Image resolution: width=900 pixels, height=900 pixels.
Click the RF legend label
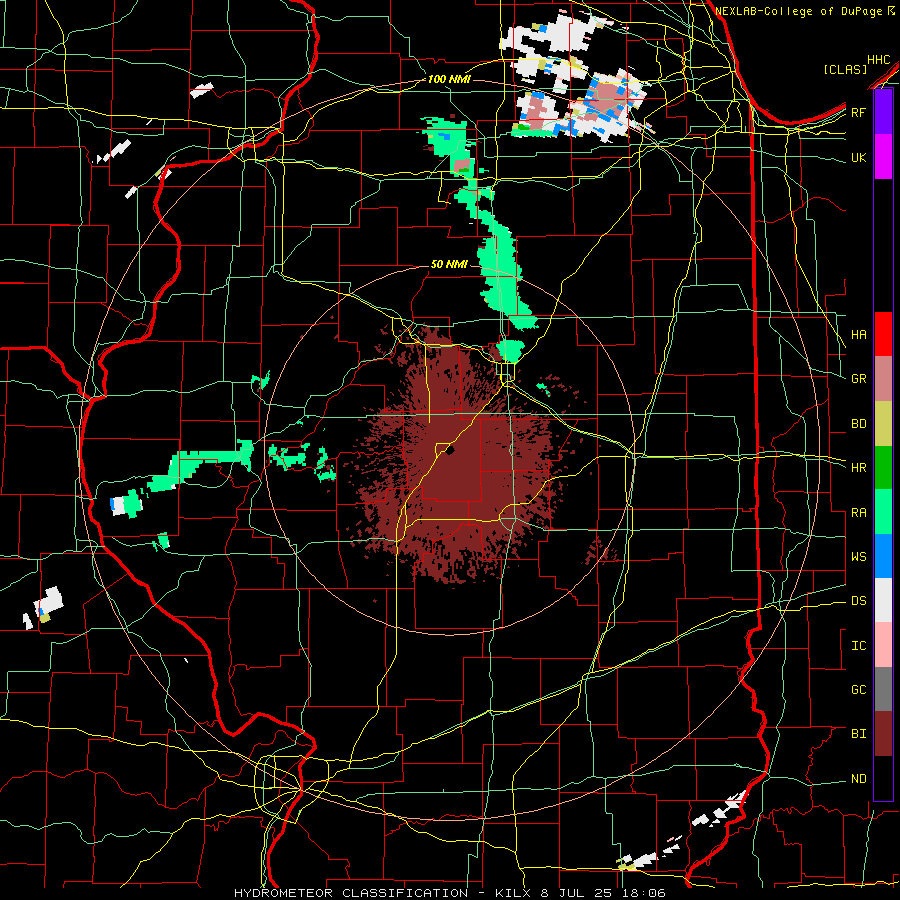859,112
